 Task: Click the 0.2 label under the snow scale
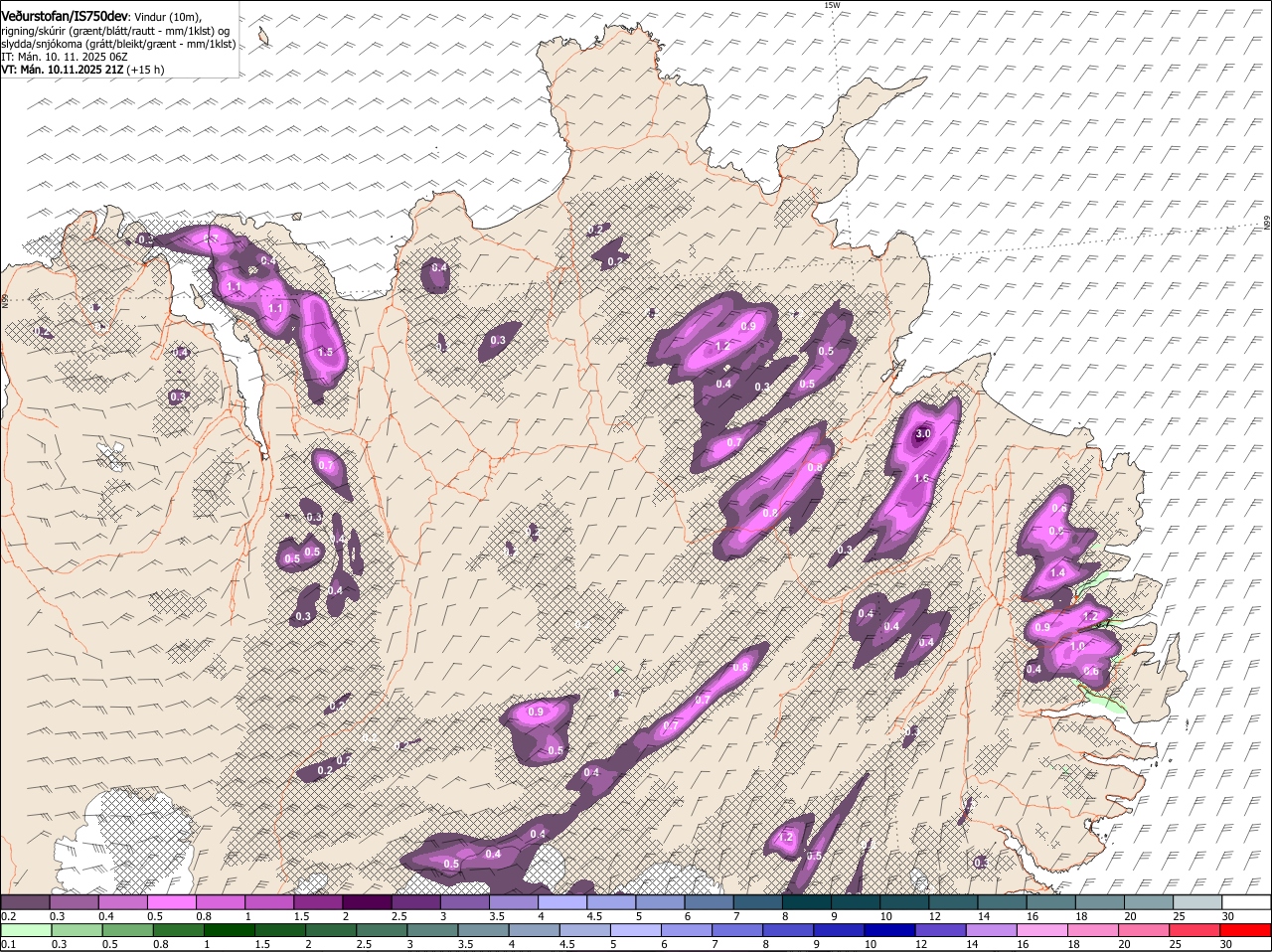tap(8, 916)
